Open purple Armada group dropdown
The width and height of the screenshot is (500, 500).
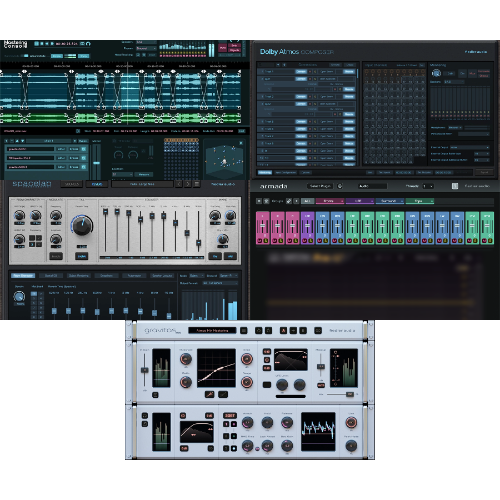click(360, 201)
